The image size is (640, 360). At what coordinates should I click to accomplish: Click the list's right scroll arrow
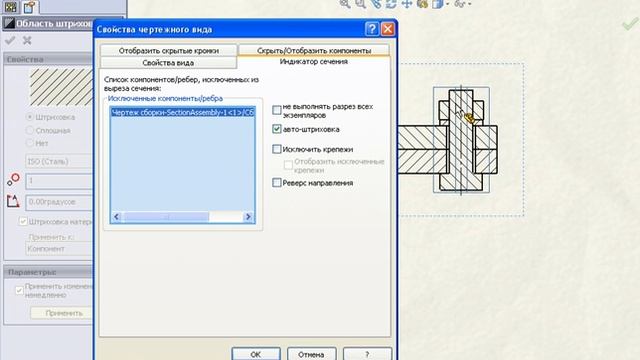pyautogui.click(x=248, y=217)
